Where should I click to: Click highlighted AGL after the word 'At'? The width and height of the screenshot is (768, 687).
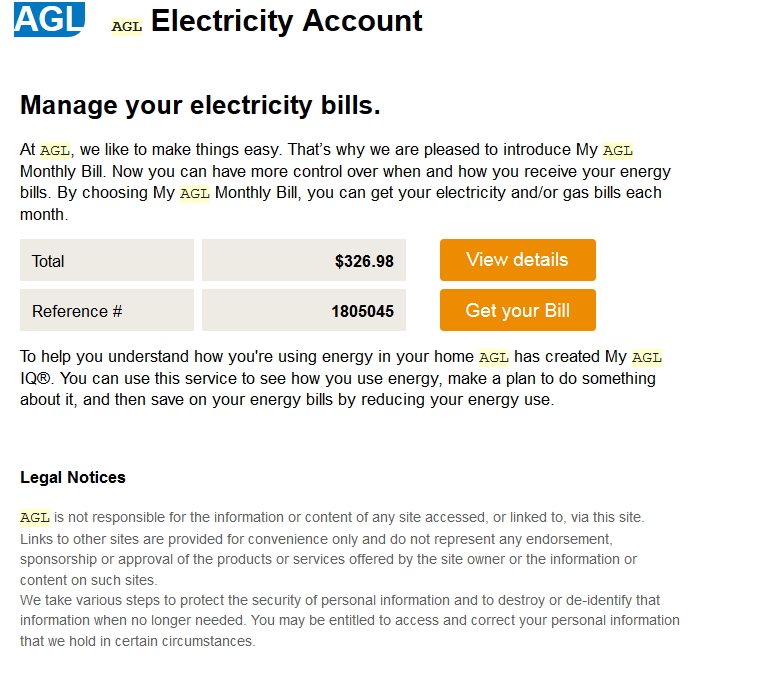55,151
